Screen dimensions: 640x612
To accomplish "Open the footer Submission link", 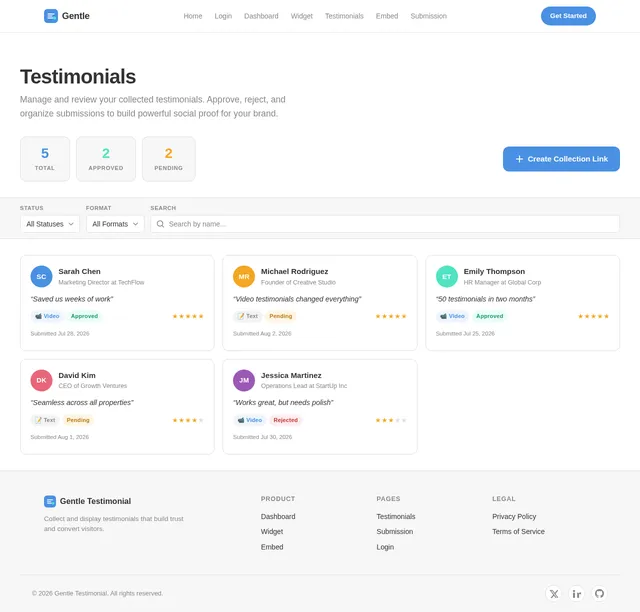I will [x=395, y=531].
